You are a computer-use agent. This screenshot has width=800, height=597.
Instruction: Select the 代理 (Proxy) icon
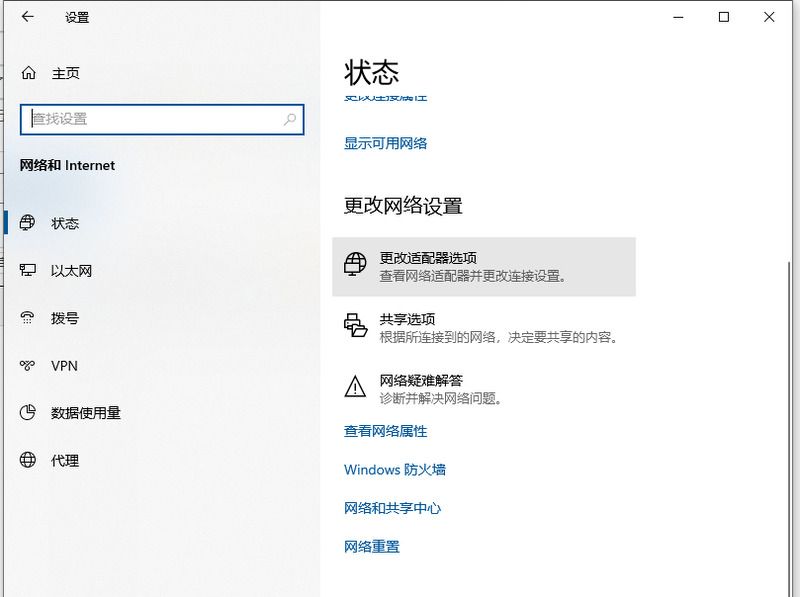28,460
